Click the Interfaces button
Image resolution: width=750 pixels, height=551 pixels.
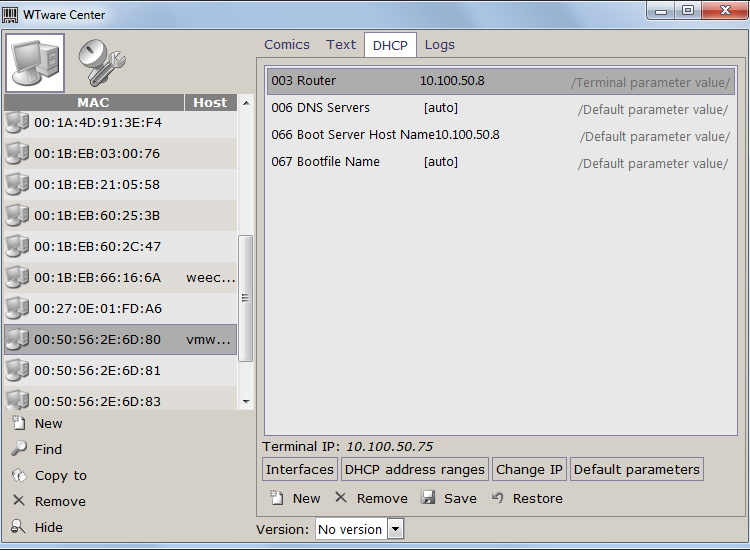300,469
